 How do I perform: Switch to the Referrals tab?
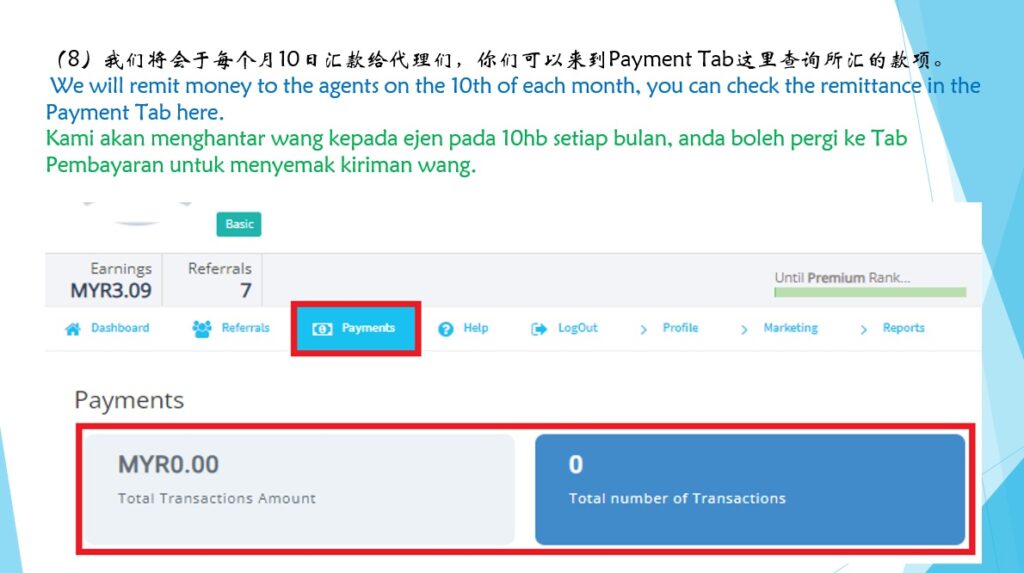(x=246, y=328)
